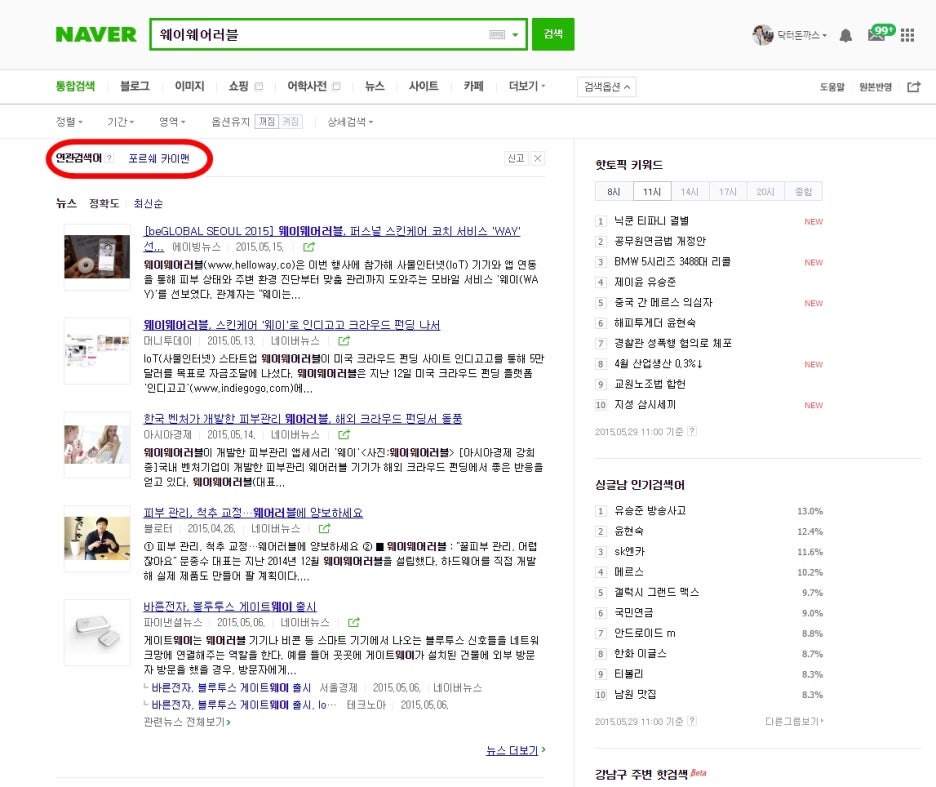Open the apps grid menu icon
936x787 pixels.
pos(907,35)
